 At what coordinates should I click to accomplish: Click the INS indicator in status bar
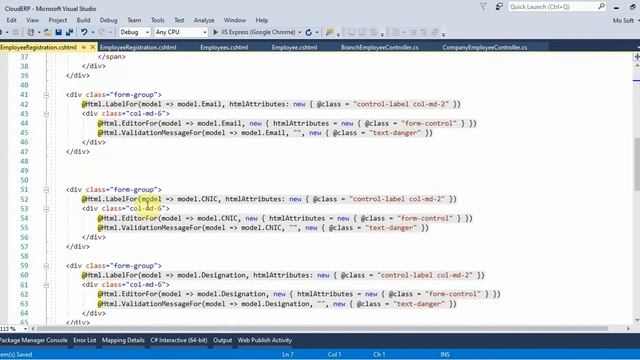(x=445, y=355)
